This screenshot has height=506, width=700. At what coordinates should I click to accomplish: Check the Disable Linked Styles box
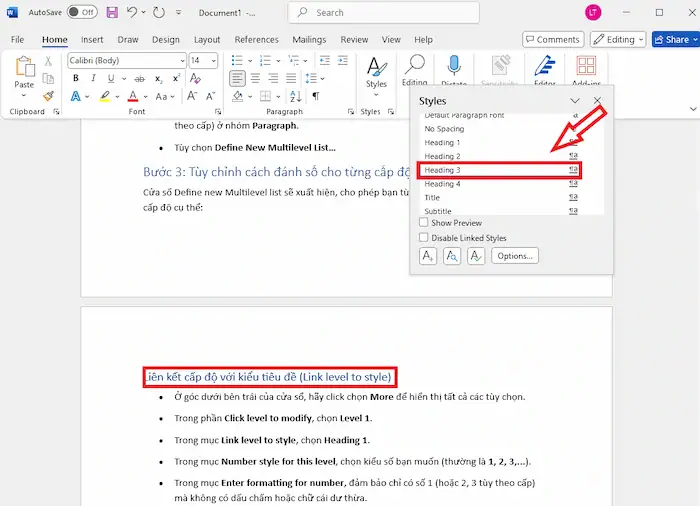tap(424, 238)
